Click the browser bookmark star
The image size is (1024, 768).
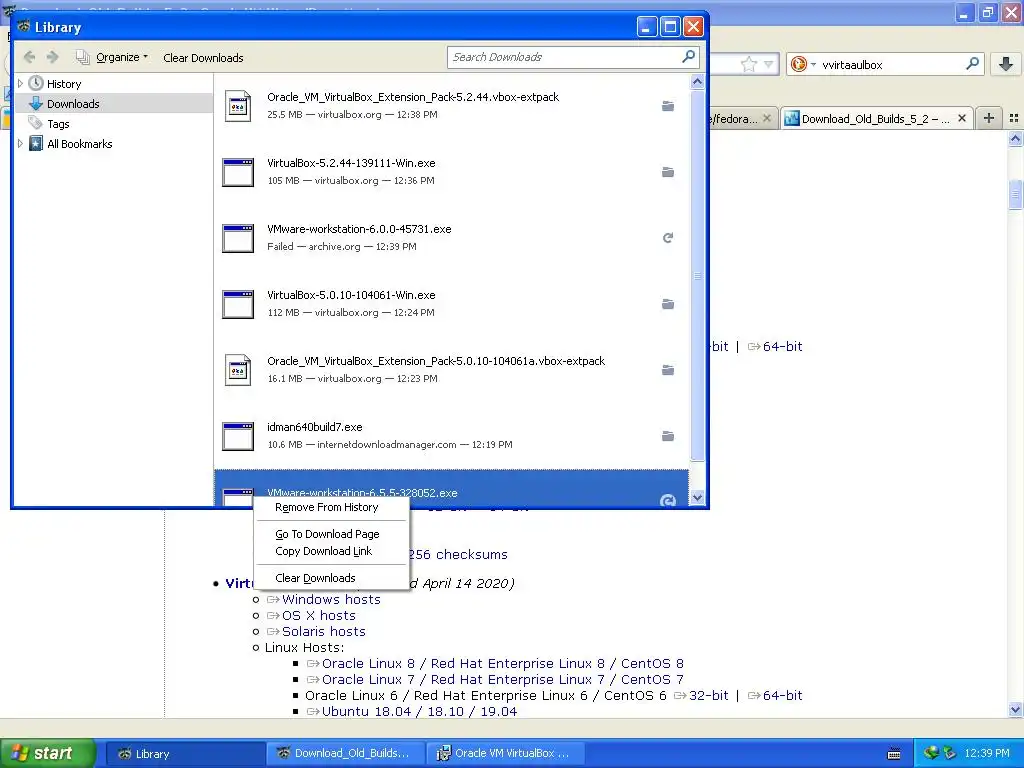pyautogui.click(x=748, y=64)
